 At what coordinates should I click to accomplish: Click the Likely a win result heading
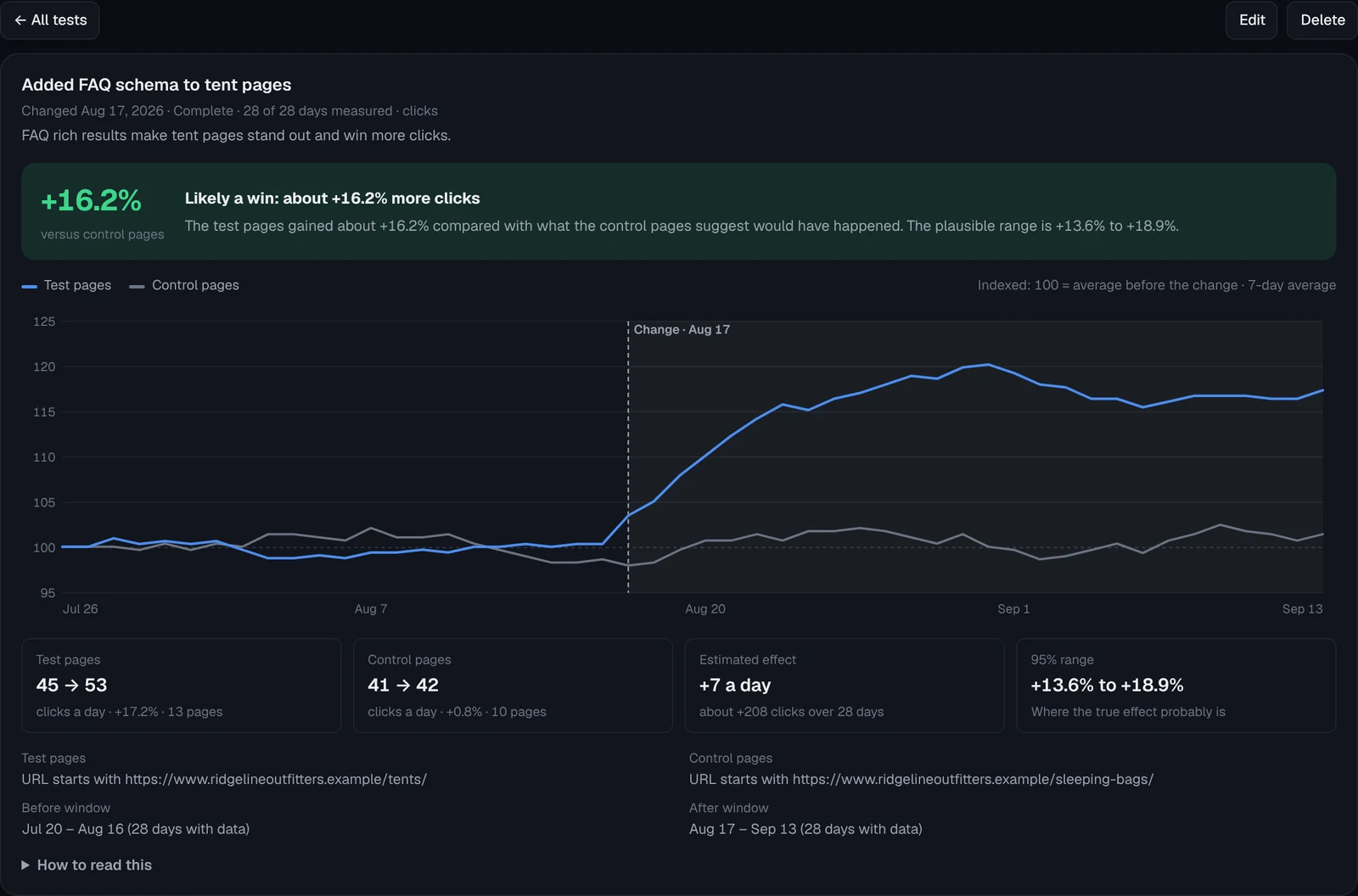(x=332, y=198)
